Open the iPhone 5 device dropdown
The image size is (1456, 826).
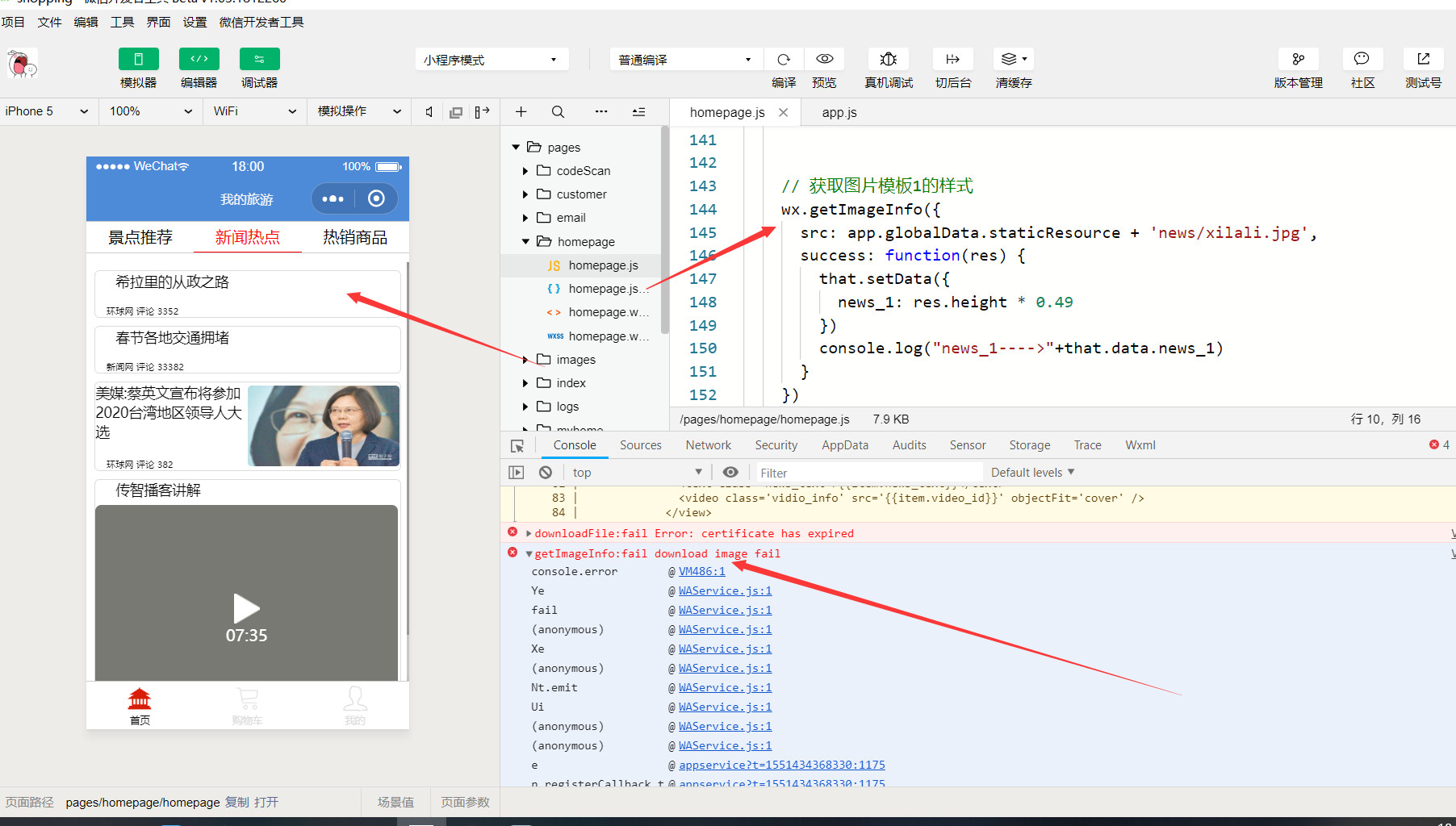47,111
